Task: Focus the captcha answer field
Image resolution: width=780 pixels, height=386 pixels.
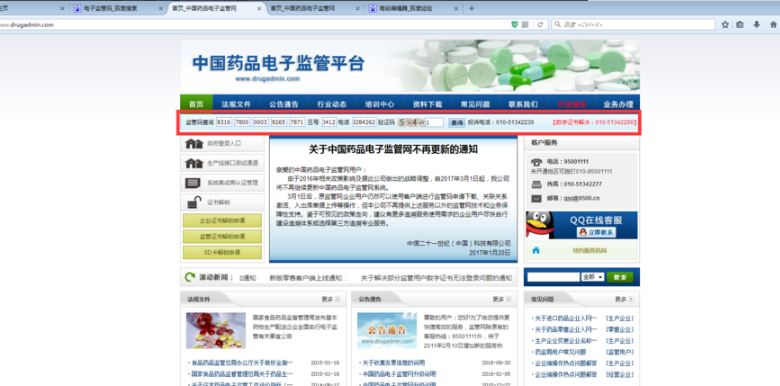Action: [434, 122]
